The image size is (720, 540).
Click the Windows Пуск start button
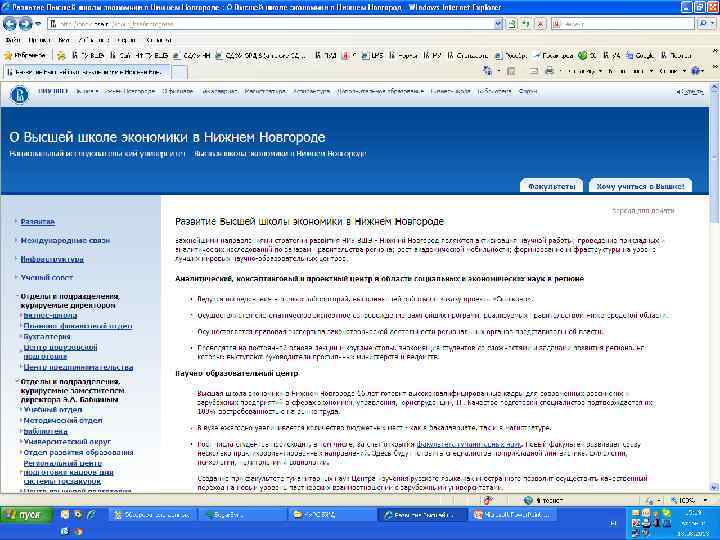(x=26, y=515)
